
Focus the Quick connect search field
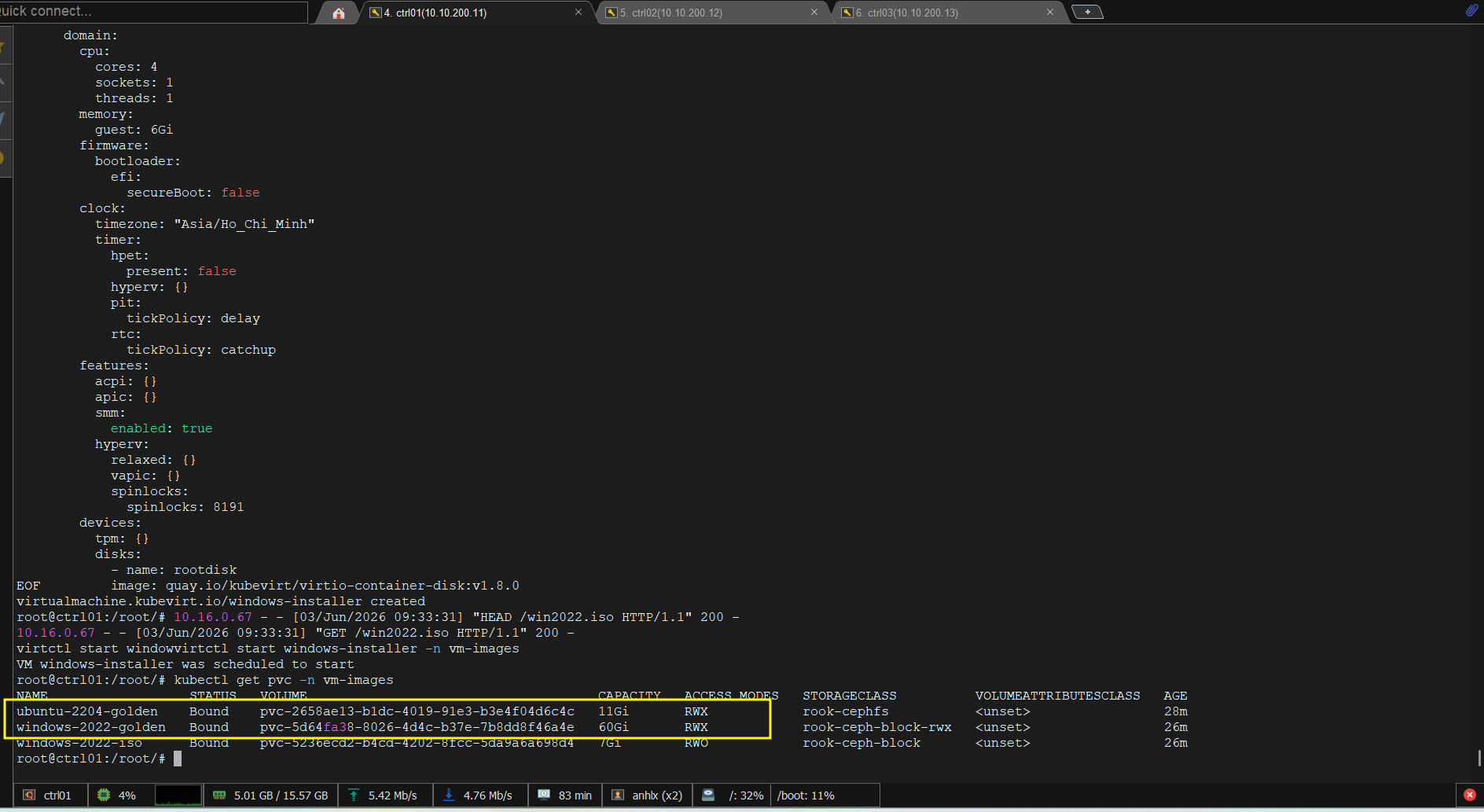pyautogui.click(x=153, y=12)
